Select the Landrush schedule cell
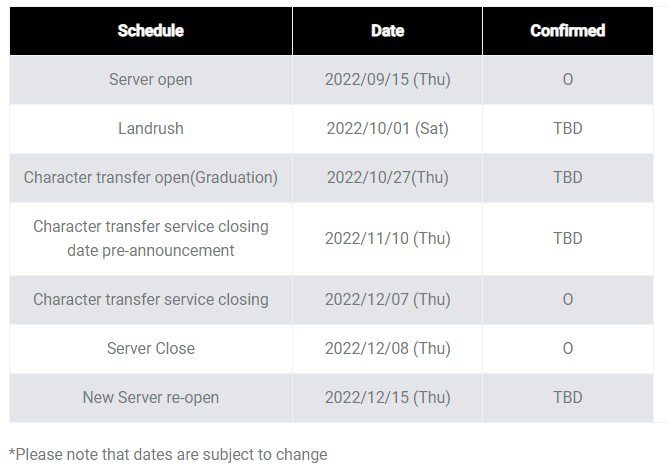Image resolution: width=669 pixels, height=466 pixels. click(x=151, y=129)
